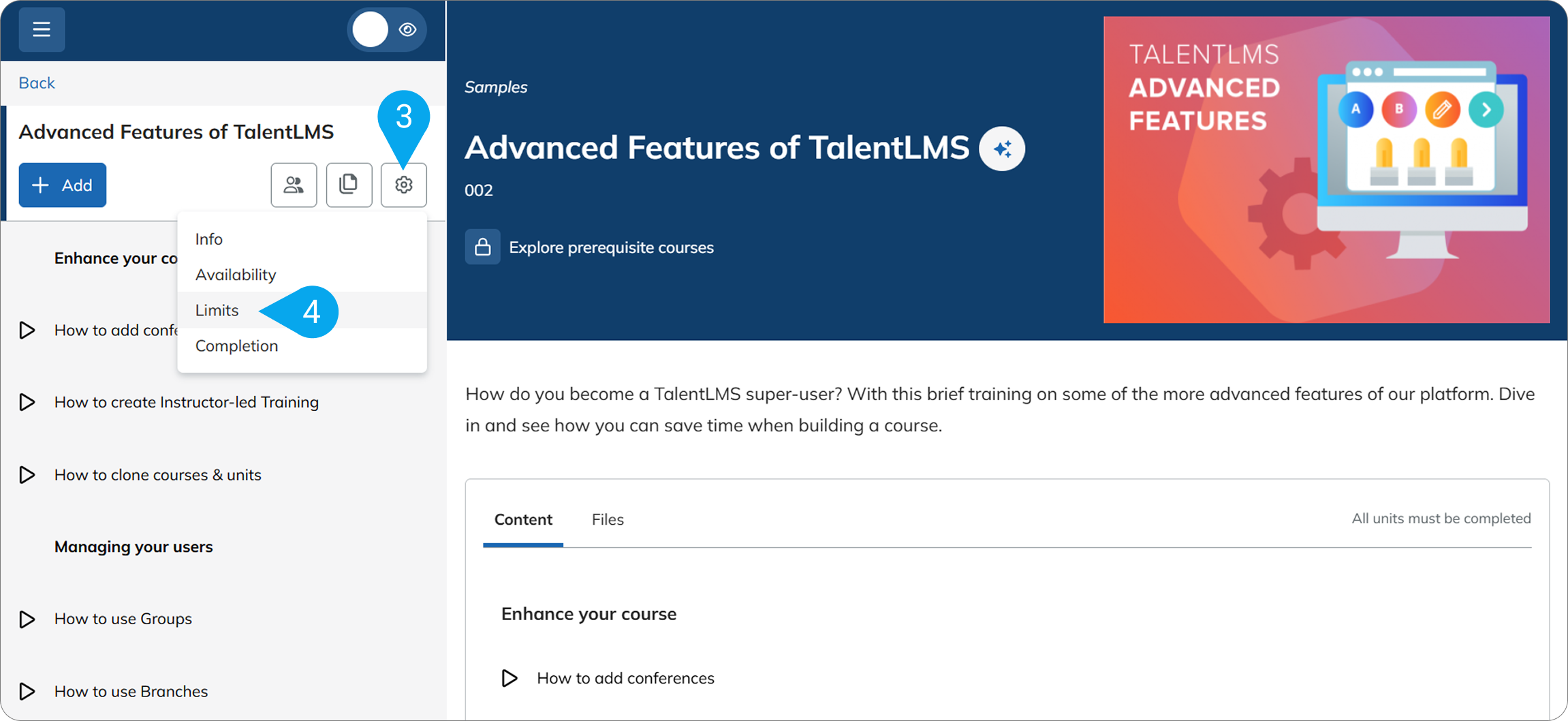Select the Managing your users section heading
This screenshot has height=721, width=1568.
point(134,547)
